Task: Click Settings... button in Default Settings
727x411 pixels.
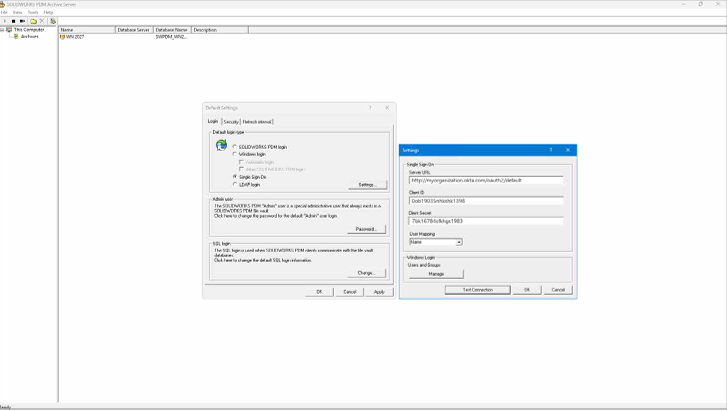Action: pyautogui.click(x=367, y=185)
